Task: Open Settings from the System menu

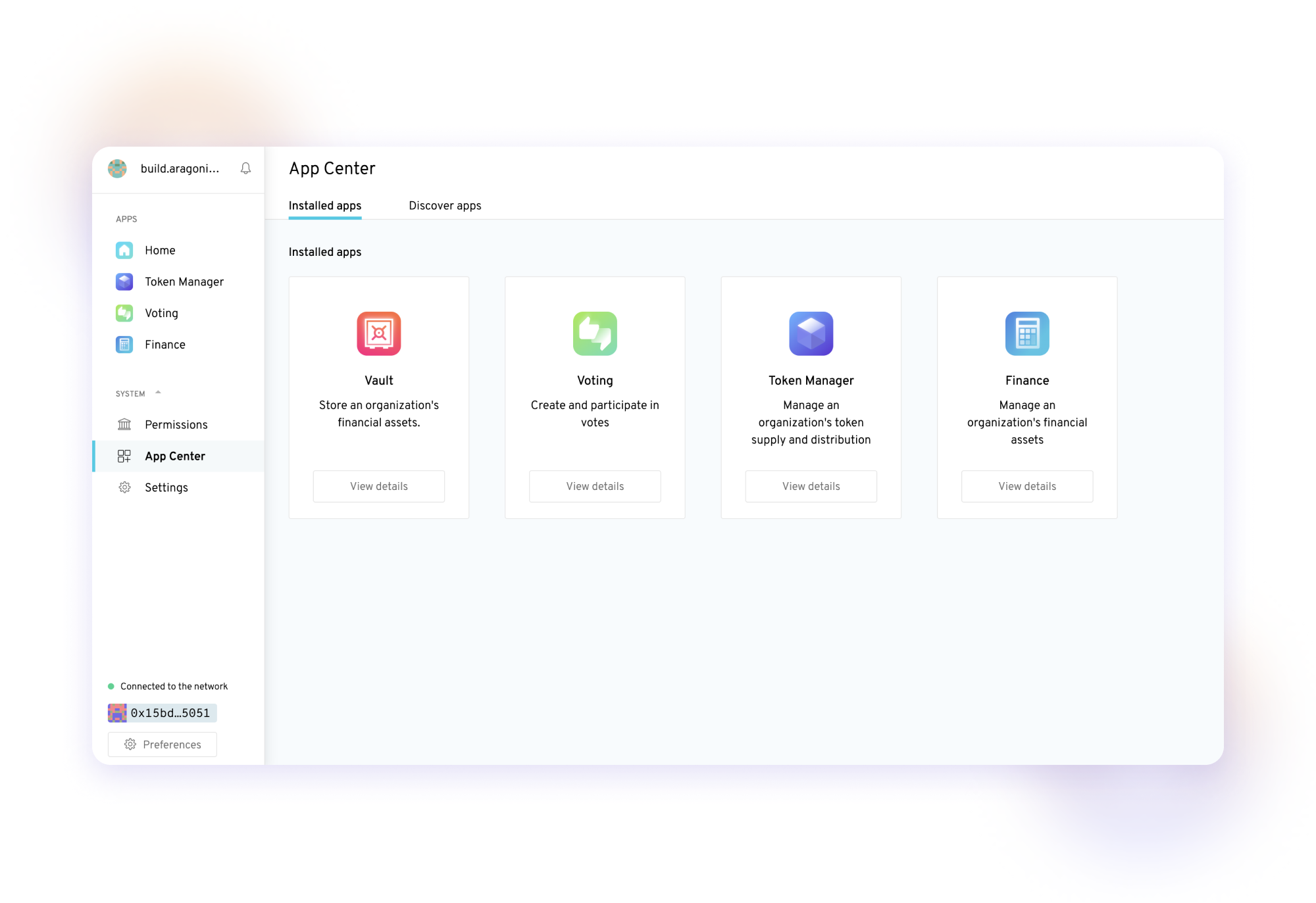Action: click(166, 487)
